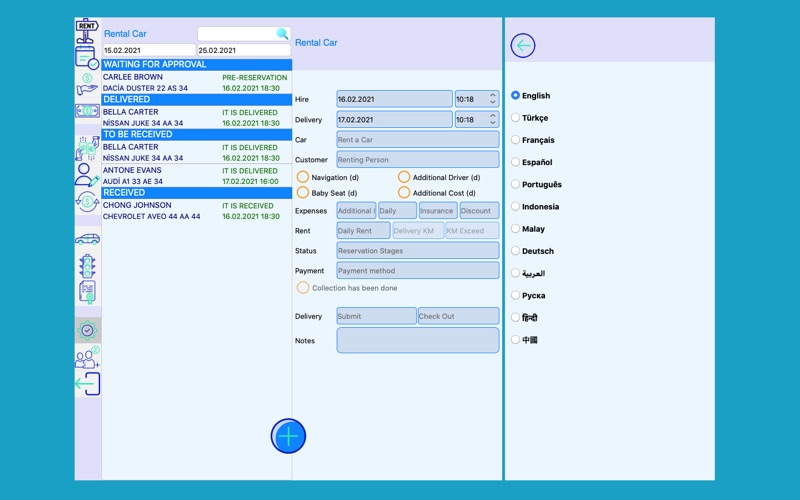Select Русска language option
The image size is (800, 500).
tap(528, 295)
